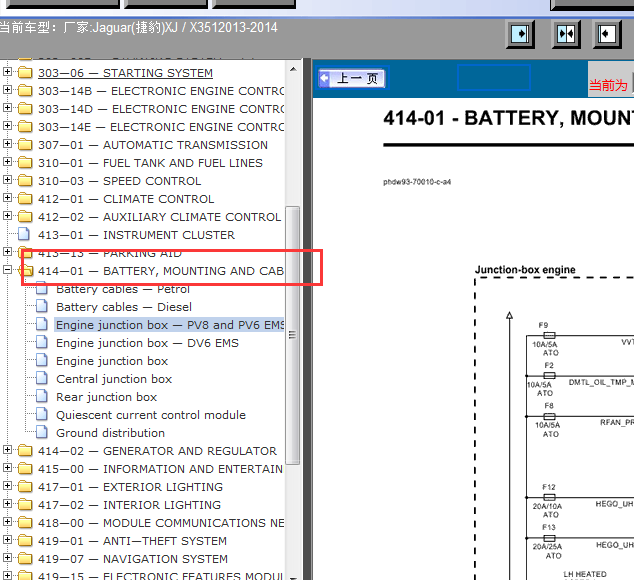
Task: Click fuse F12 in the diagram
Action: 549,497
